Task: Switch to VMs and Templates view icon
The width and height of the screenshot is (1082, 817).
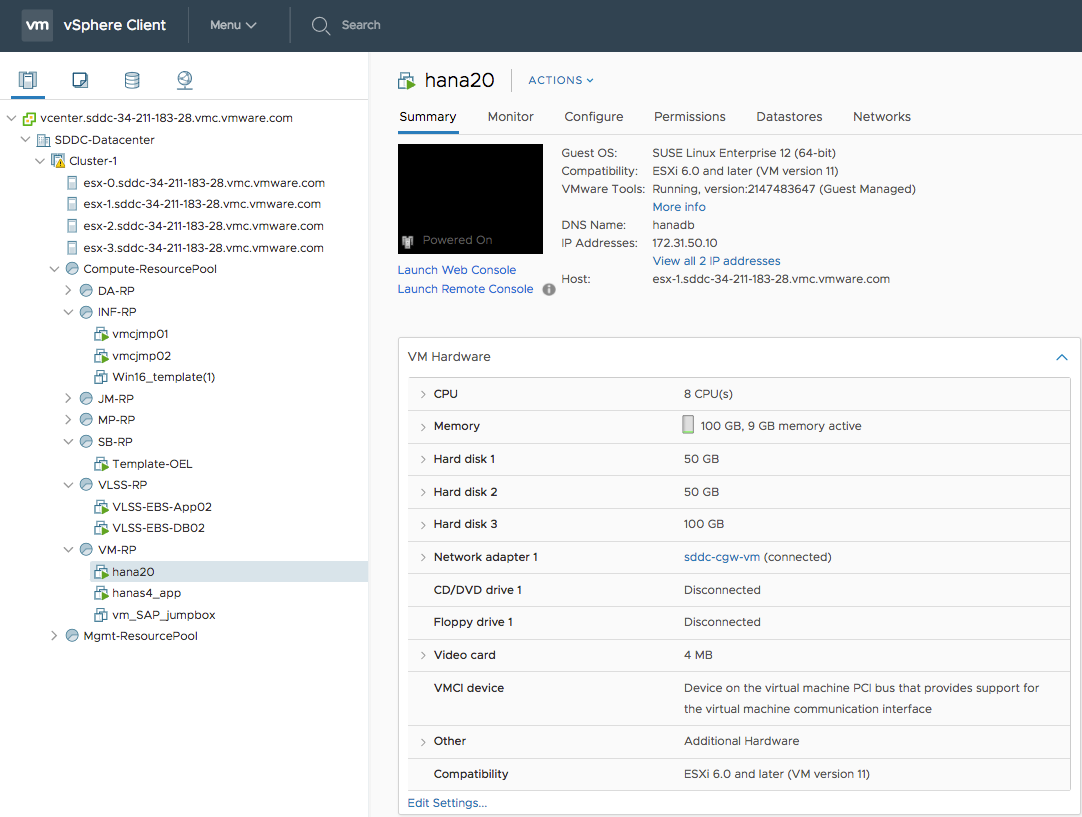Action: (x=80, y=80)
